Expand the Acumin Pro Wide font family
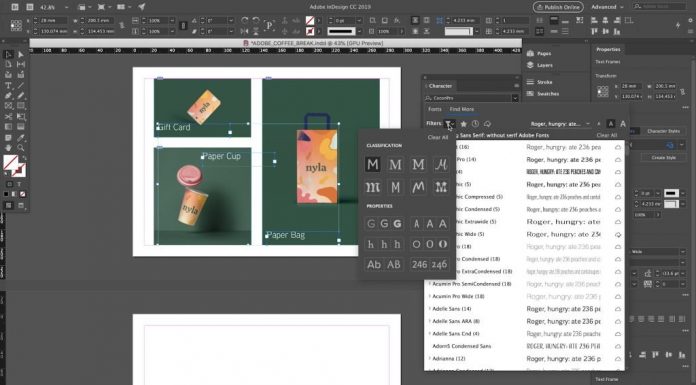The image size is (696, 385). [x=430, y=296]
